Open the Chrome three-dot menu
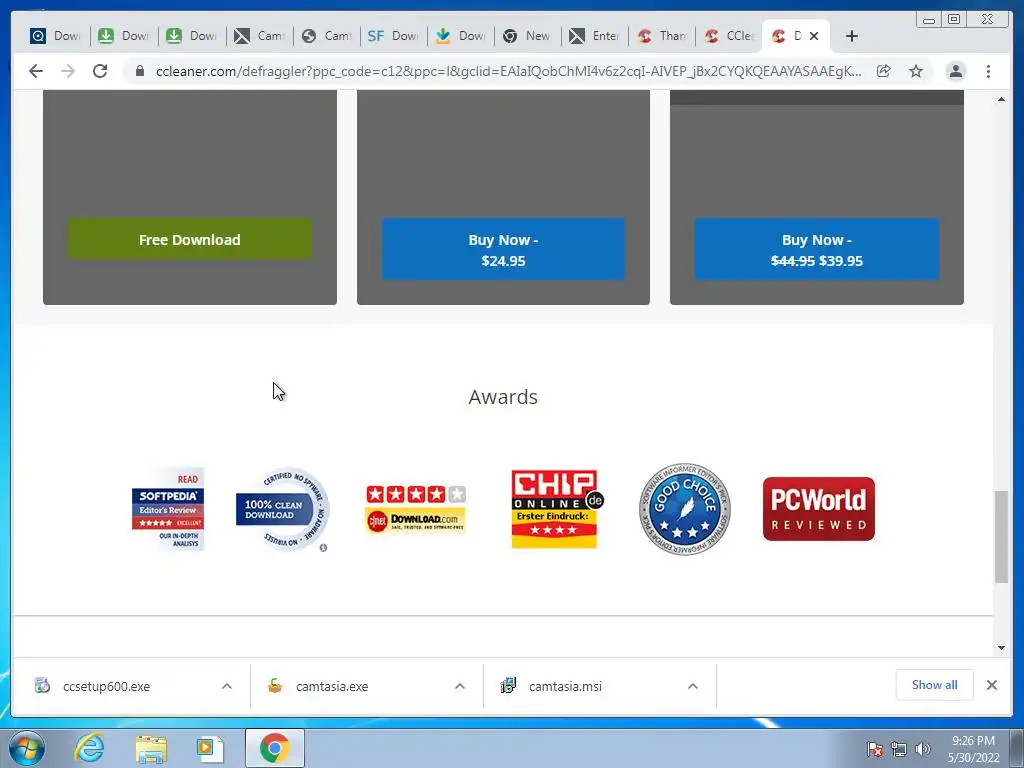The image size is (1024, 768). [988, 71]
